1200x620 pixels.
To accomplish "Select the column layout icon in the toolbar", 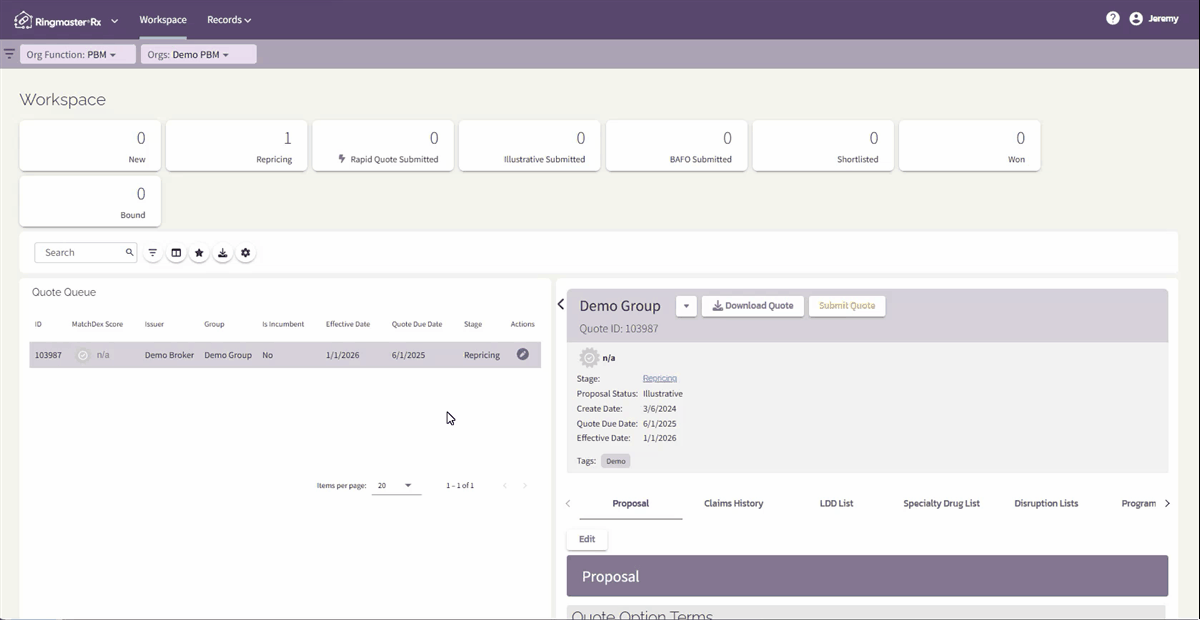I will pos(176,252).
